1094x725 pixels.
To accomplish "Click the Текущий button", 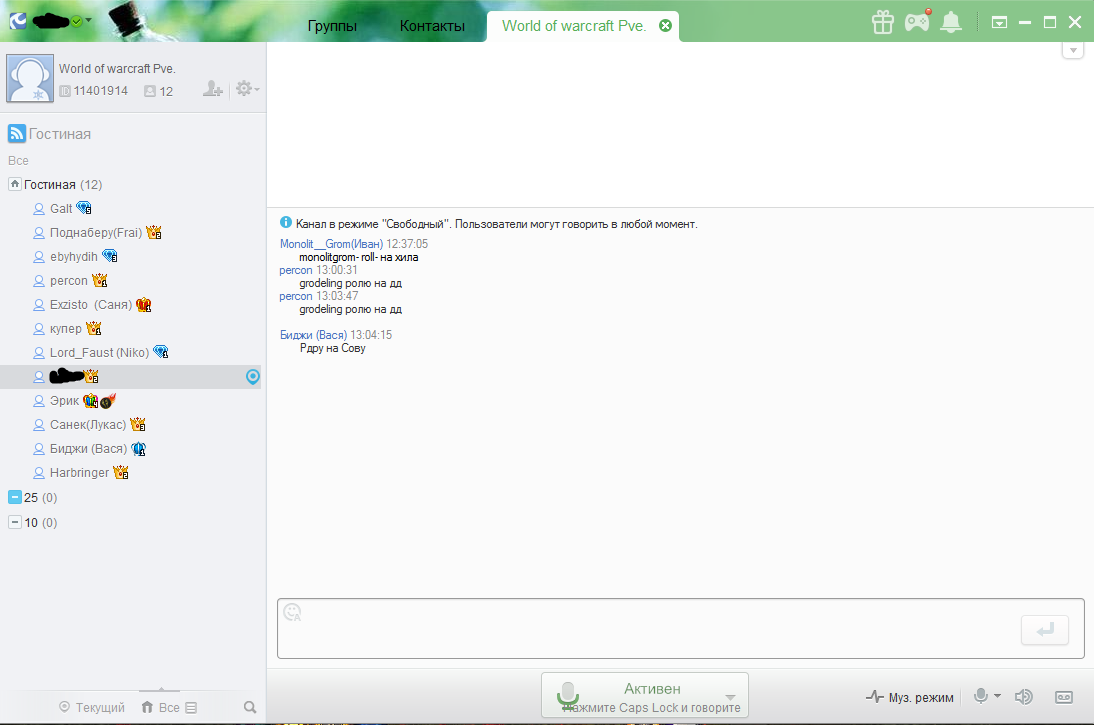I will 92,707.
